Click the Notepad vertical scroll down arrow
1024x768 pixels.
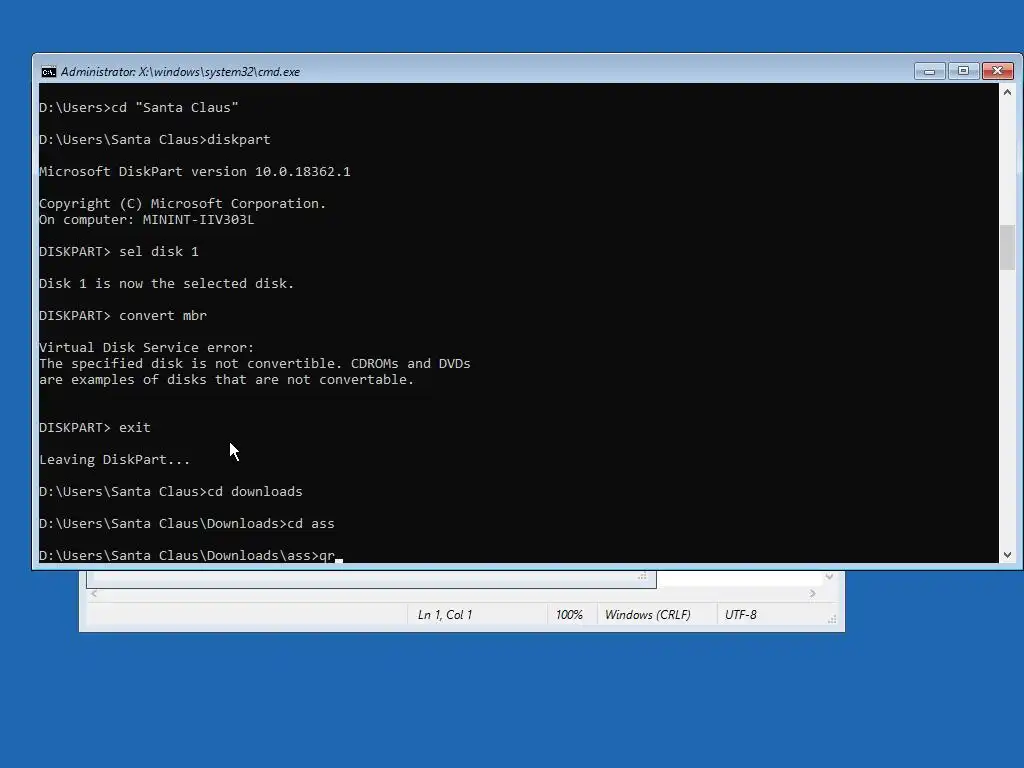pos(829,577)
